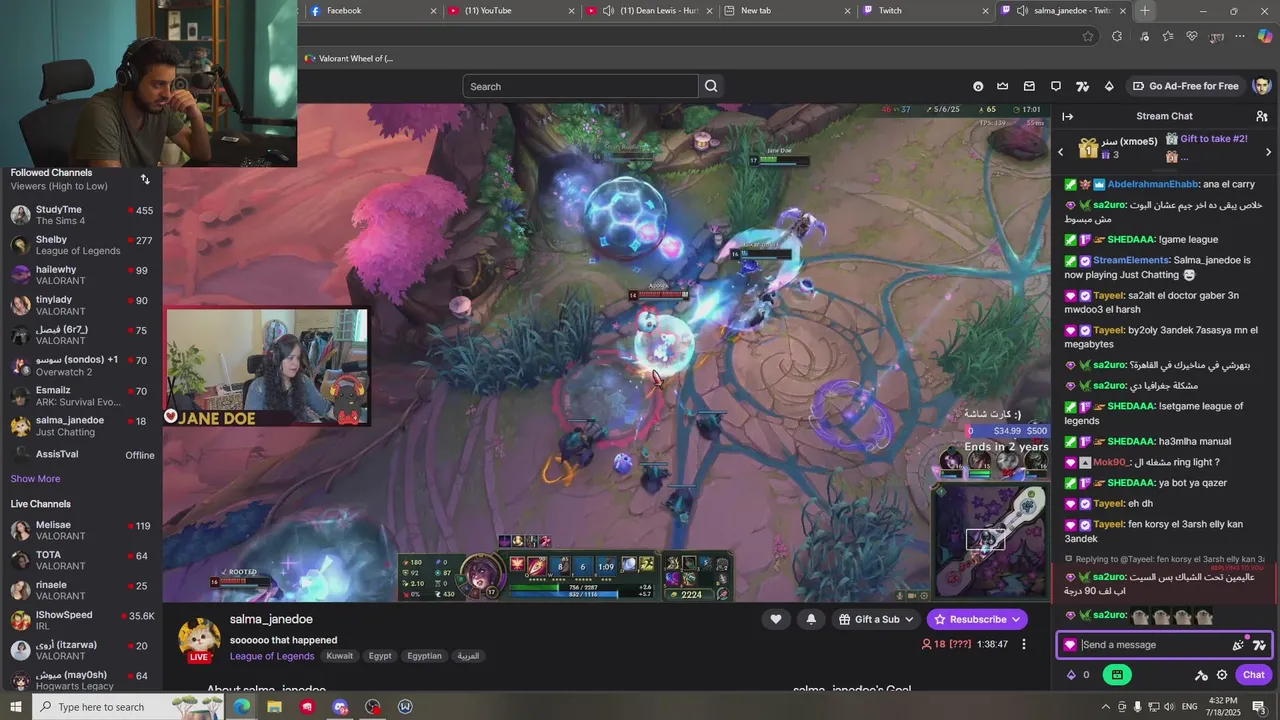
Task: Open the notifications inbox icon
Action: [1029, 86]
